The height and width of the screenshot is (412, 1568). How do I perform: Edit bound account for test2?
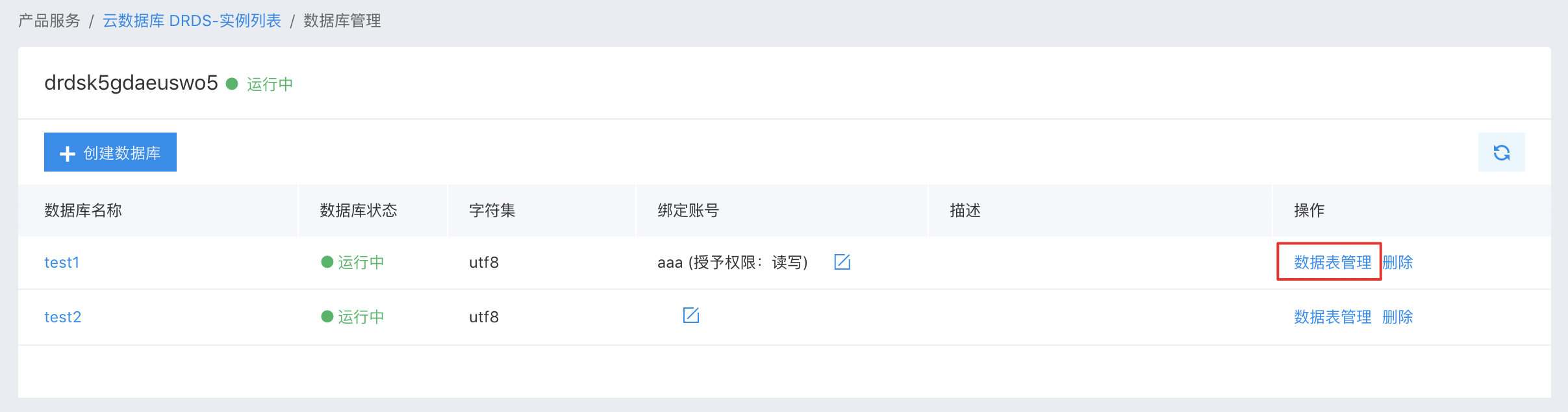click(x=690, y=316)
